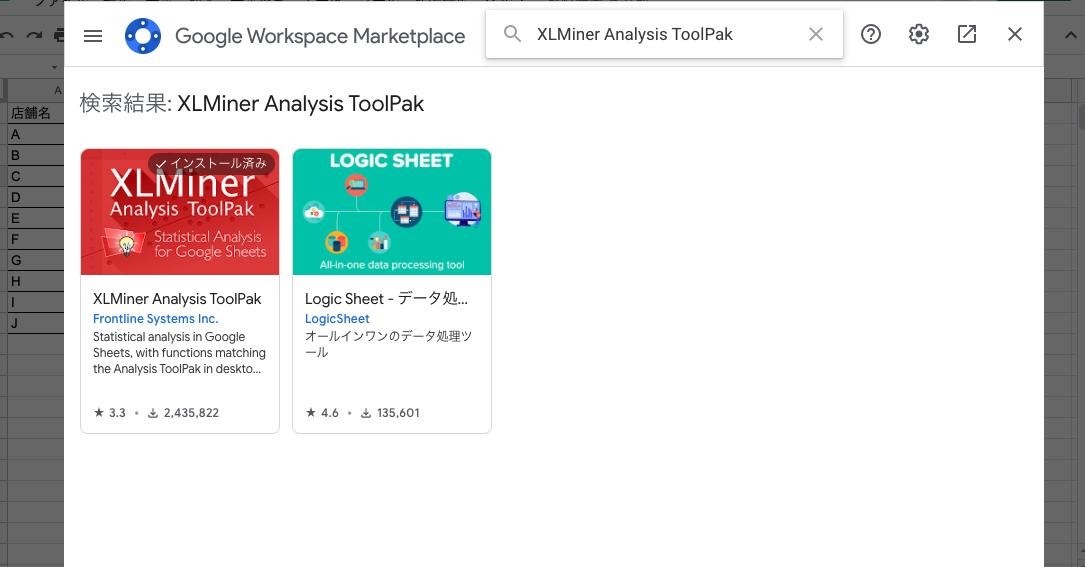Image resolution: width=1085 pixels, height=567 pixels.
Task: Click the Google Workspace Marketplace logo
Action: point(143,36)
